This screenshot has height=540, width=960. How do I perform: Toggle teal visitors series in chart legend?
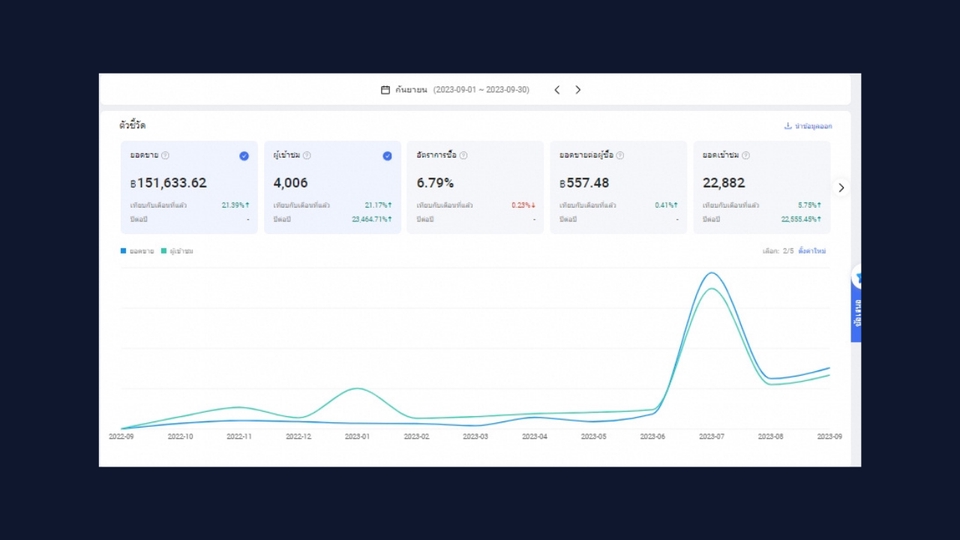(x=177, y=251)
